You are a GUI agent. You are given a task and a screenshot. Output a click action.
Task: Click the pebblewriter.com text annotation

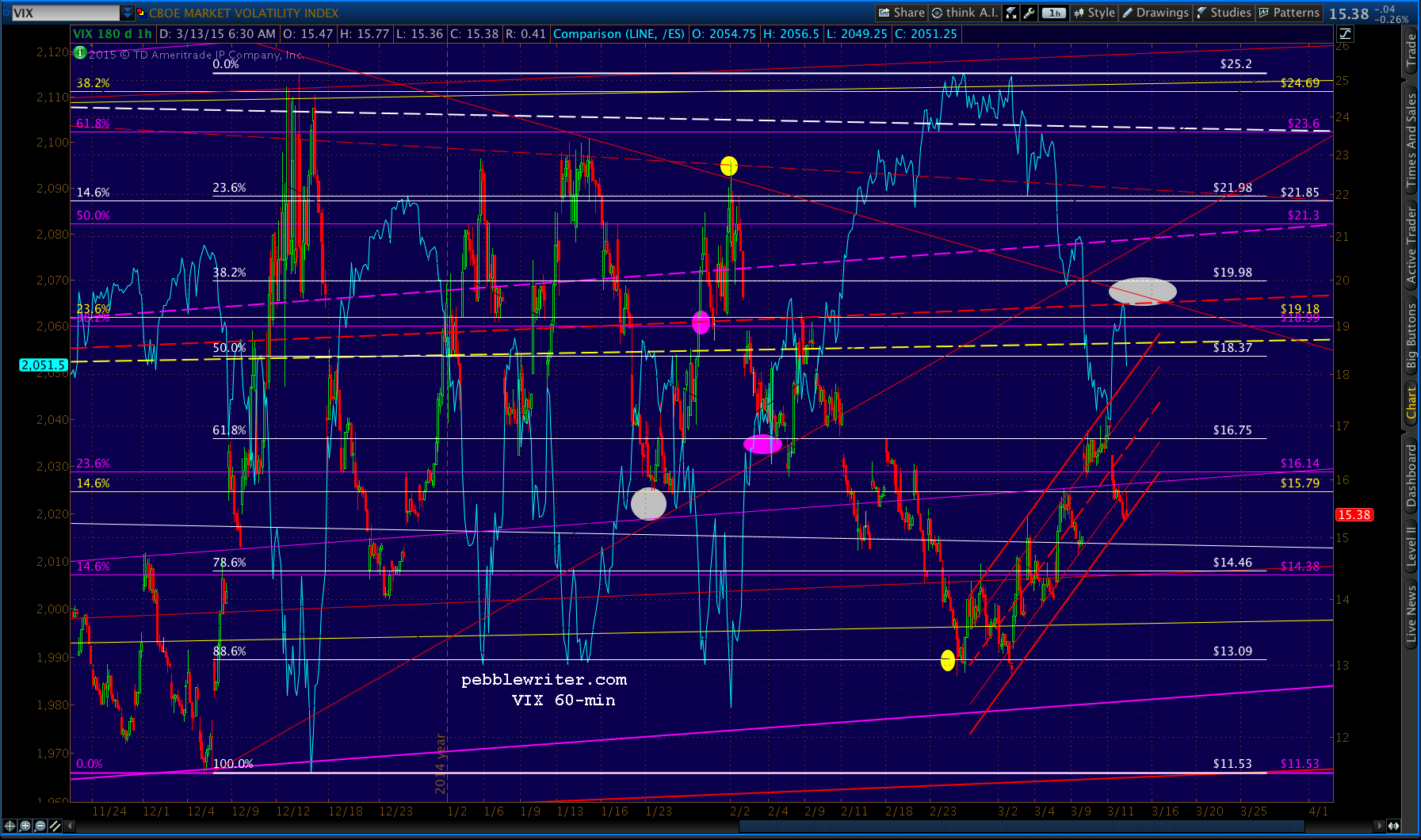click(x=544, y=680)
